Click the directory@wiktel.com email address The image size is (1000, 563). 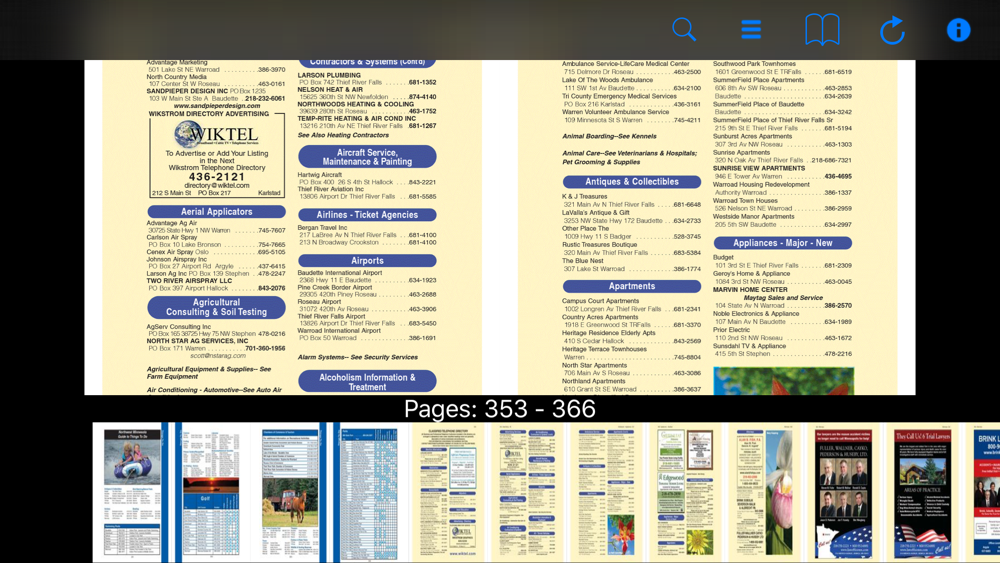(x=217, y=186)
